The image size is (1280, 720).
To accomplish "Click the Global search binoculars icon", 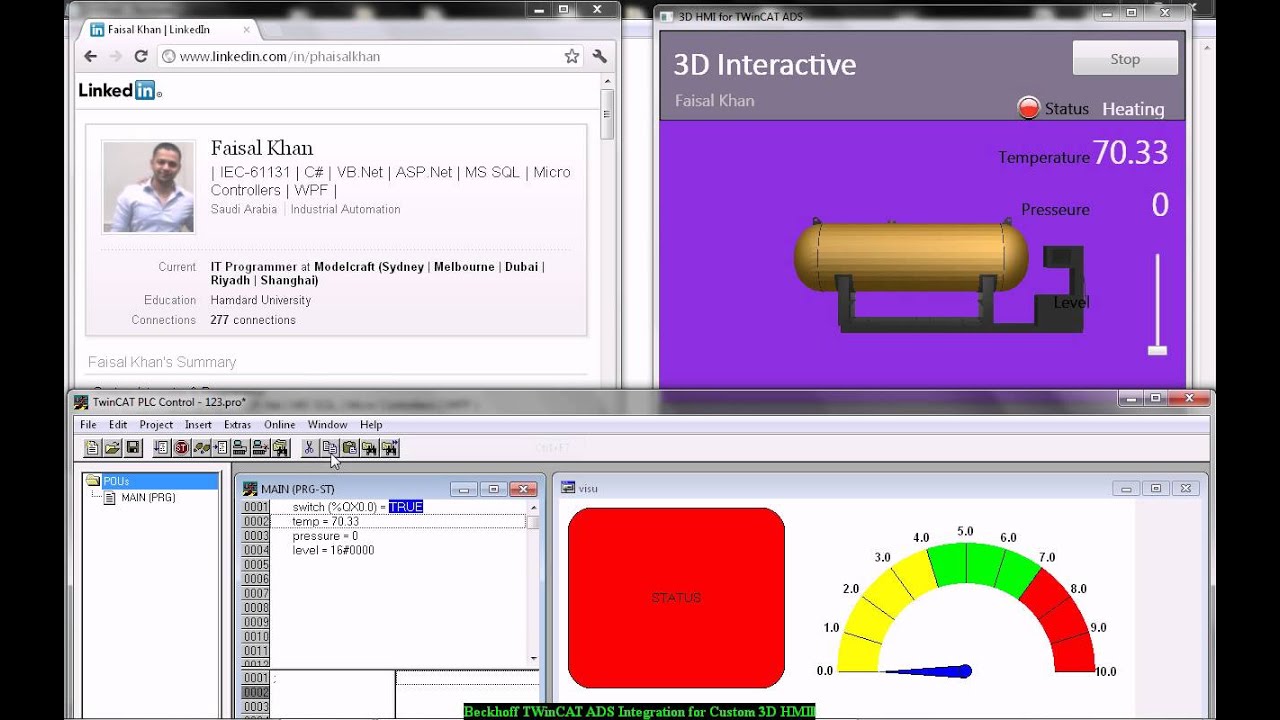I will pos(280,448).
